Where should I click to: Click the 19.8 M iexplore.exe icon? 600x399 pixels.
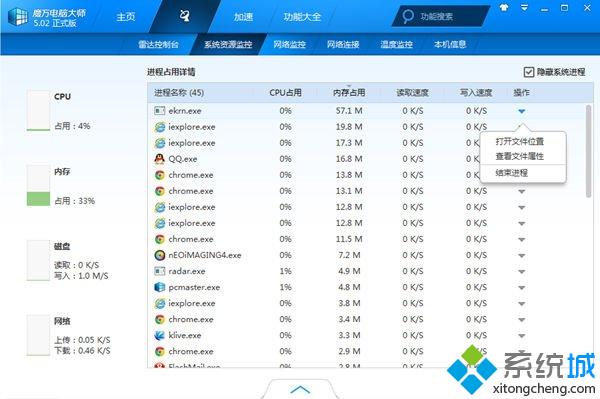[160, 127]
